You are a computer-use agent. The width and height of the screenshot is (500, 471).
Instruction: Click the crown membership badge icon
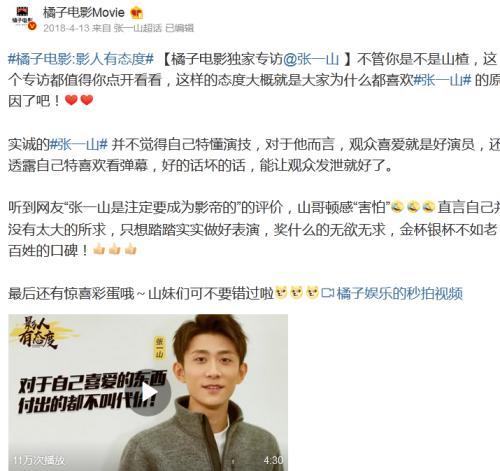point(136,13)
